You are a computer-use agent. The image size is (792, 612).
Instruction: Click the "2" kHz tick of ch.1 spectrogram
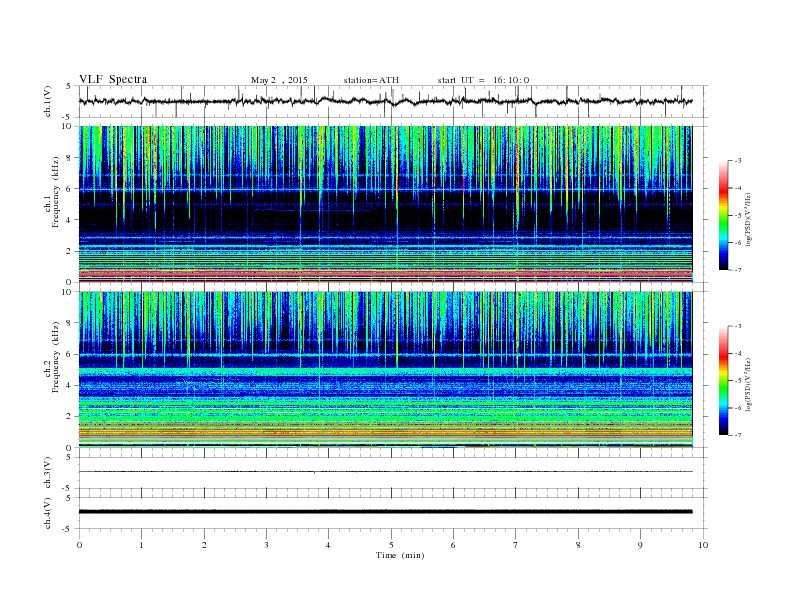click(69, 251)
